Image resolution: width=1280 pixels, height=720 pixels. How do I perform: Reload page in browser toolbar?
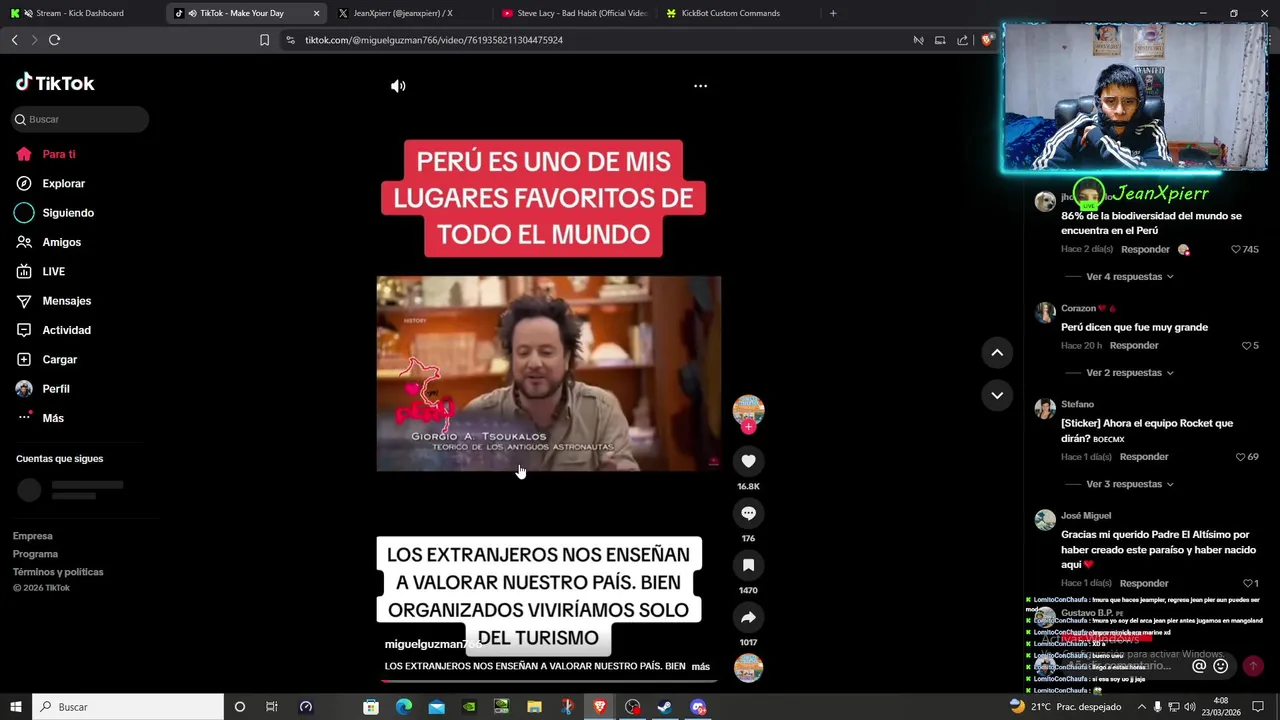coord(54,40)
